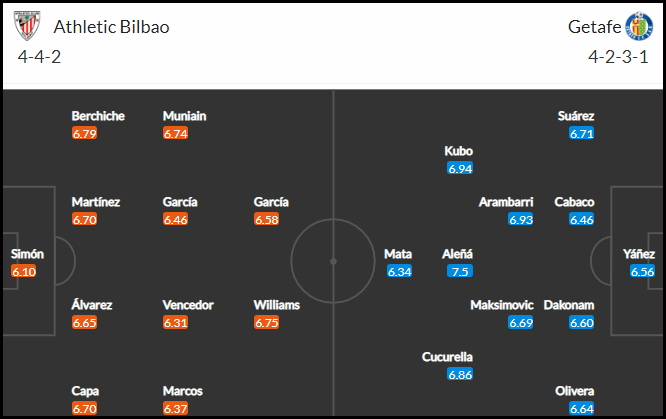Click Williams's 6.75 rating badge
This screenshot has width=666, height=419.
coord(266,323)
